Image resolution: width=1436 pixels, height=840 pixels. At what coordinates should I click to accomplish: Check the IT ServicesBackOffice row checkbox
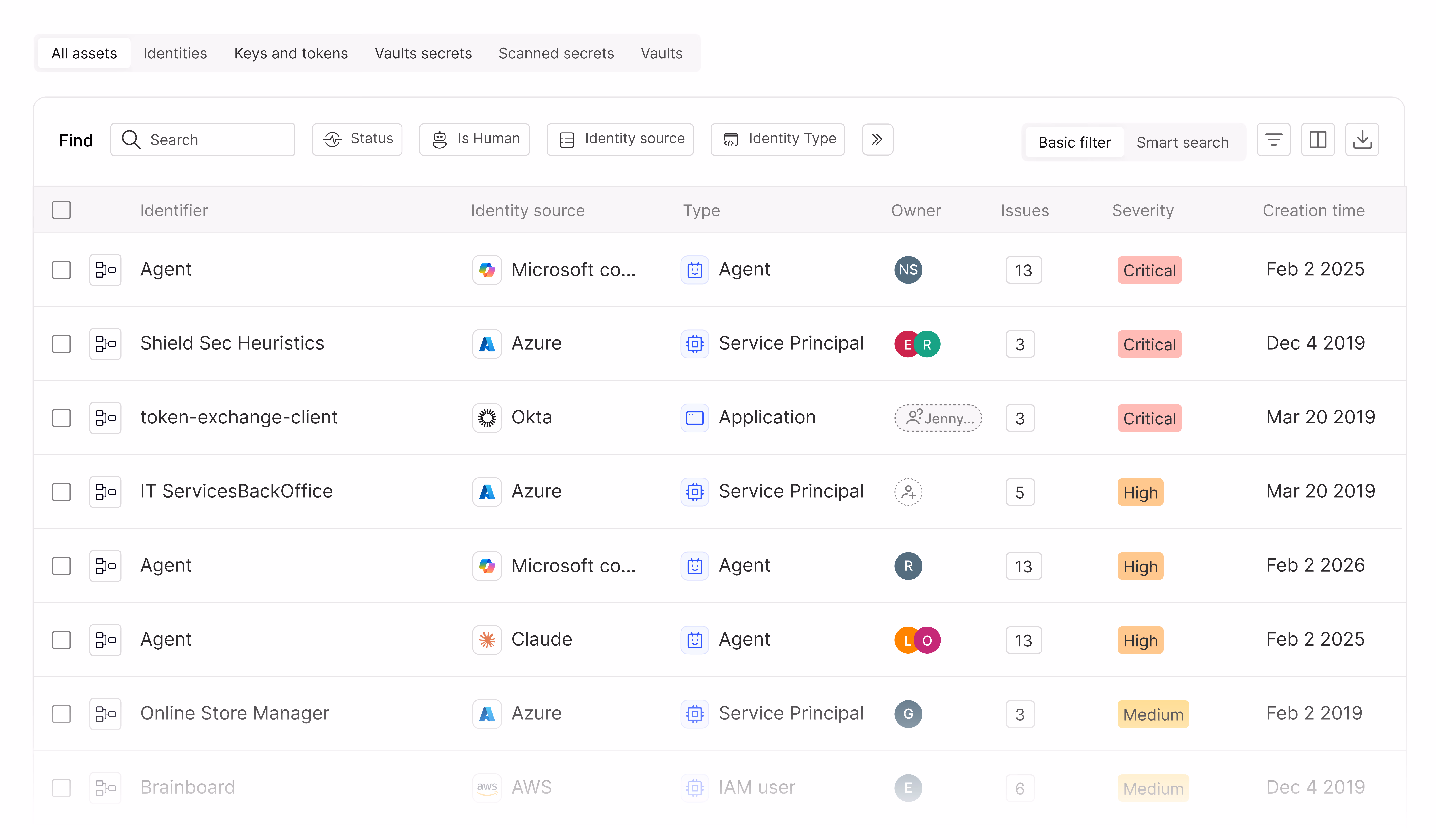coord(62,492)
